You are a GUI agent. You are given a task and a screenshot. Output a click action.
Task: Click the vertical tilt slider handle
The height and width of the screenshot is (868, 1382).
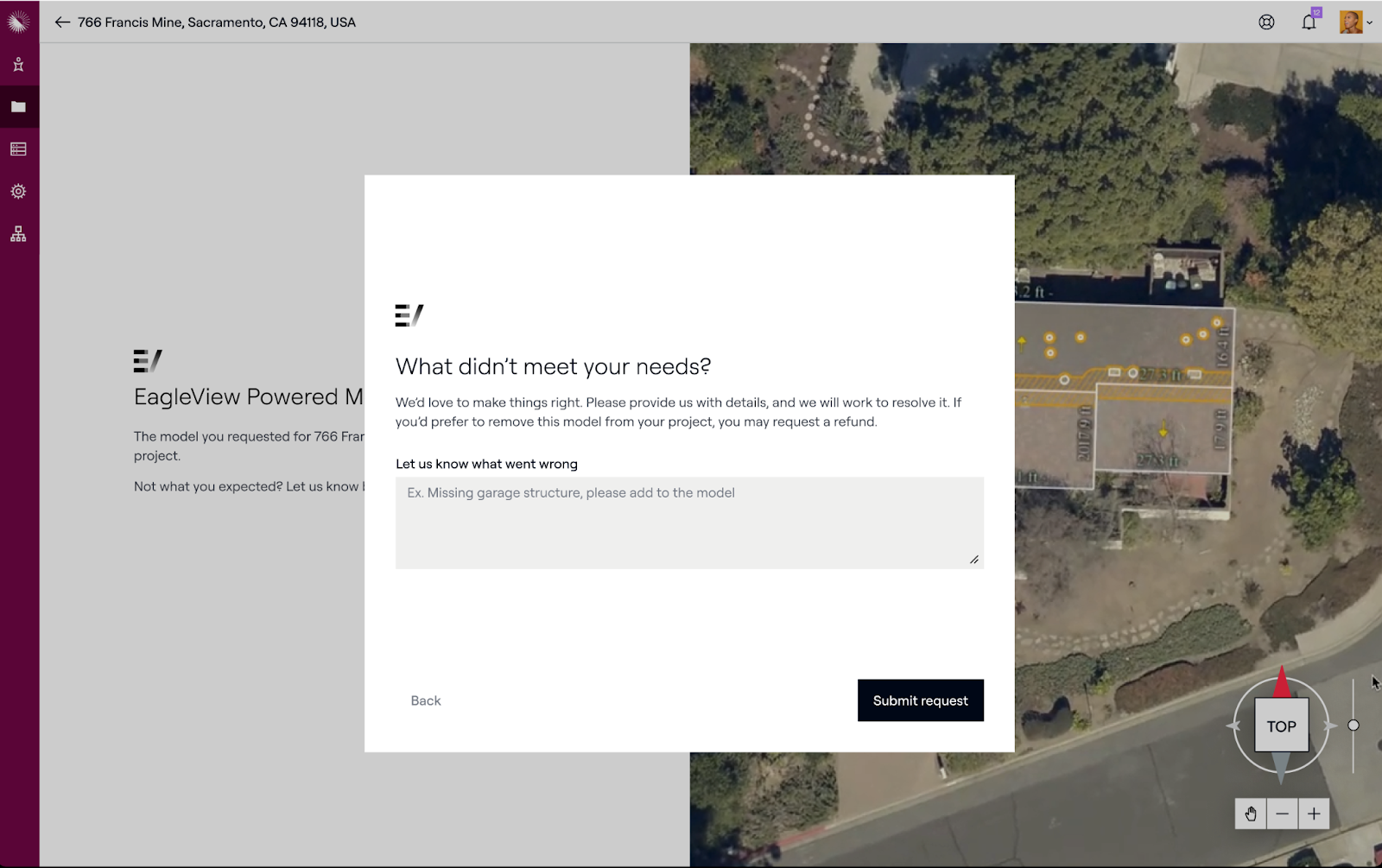point(1353,725)
